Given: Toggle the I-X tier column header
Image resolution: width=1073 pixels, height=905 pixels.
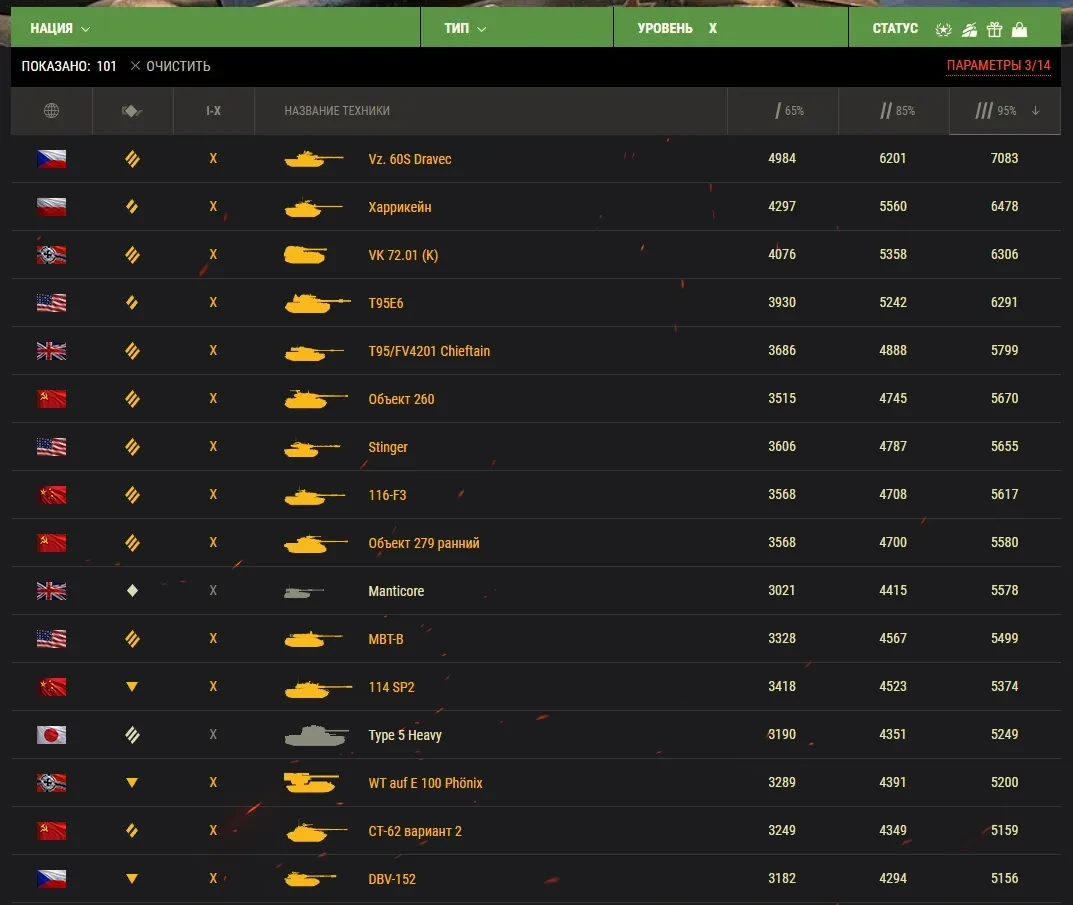Looking at the screenshot, I should click(x=213, y=111).
